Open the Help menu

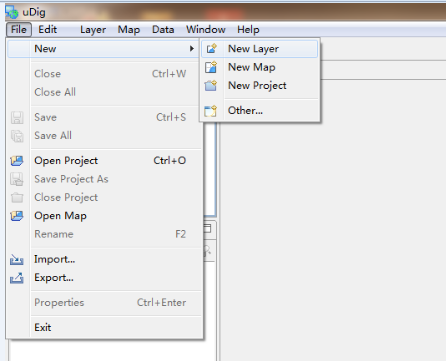248,30
